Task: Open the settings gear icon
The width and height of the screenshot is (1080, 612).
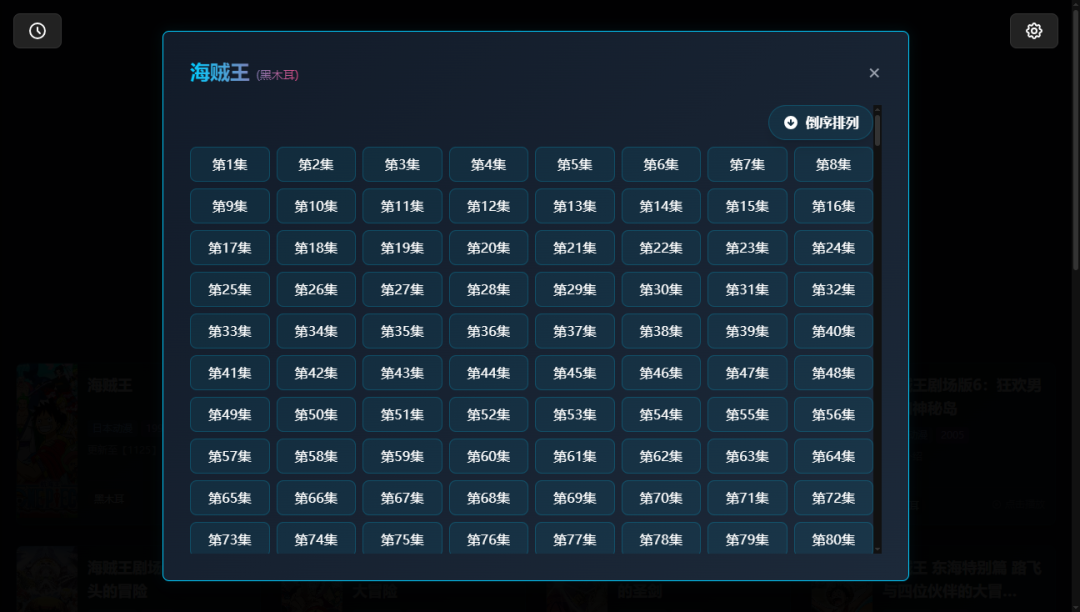Action: (1034, 31)
